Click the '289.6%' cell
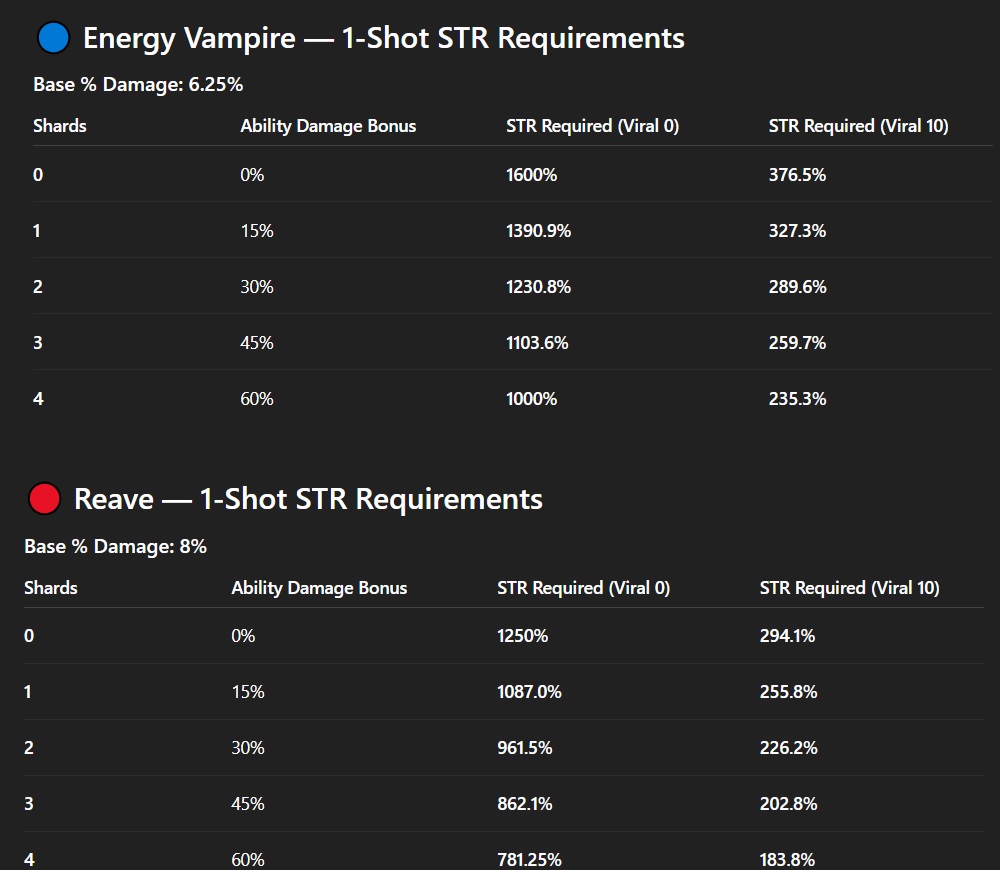Screen dimensions: 1000x870 tap(797, 287)
